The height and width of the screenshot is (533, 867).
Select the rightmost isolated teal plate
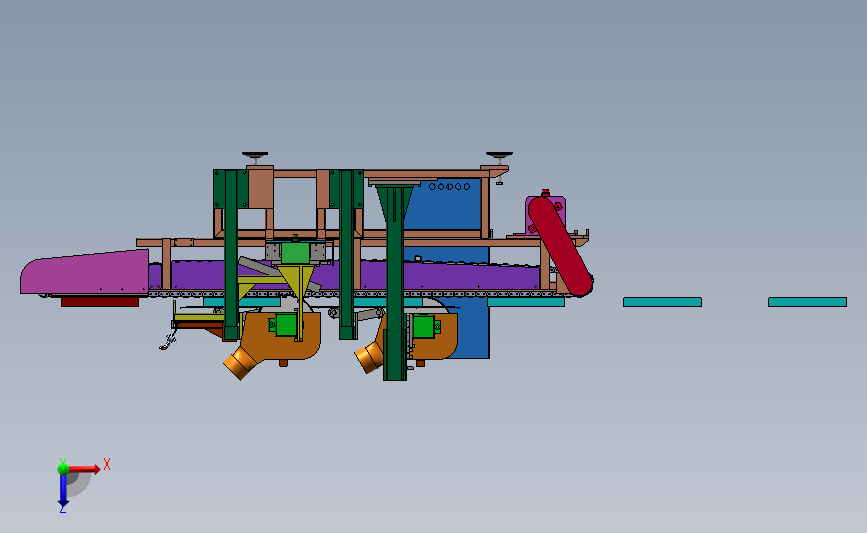coord(807,302)
